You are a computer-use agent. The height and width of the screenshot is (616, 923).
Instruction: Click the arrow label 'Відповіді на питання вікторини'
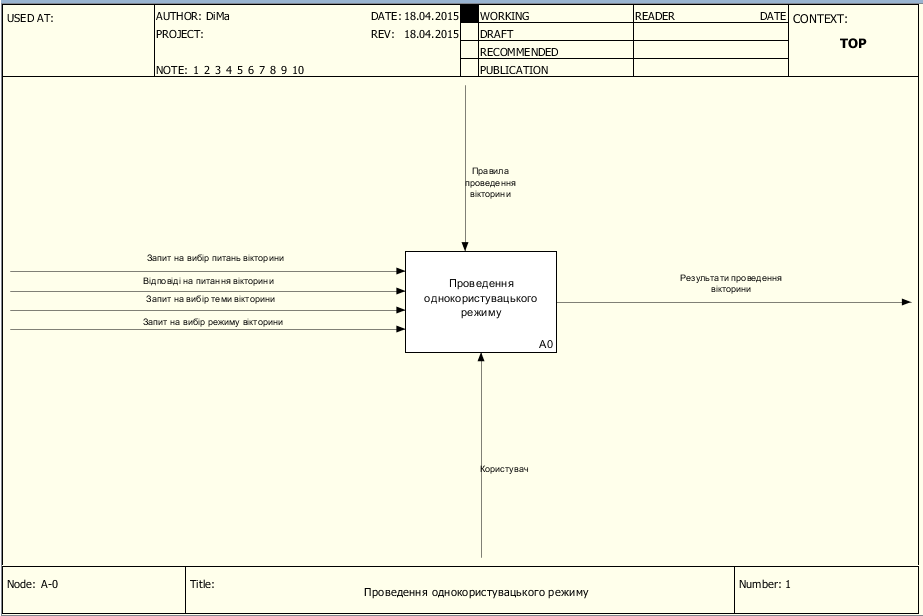point(208,281)
